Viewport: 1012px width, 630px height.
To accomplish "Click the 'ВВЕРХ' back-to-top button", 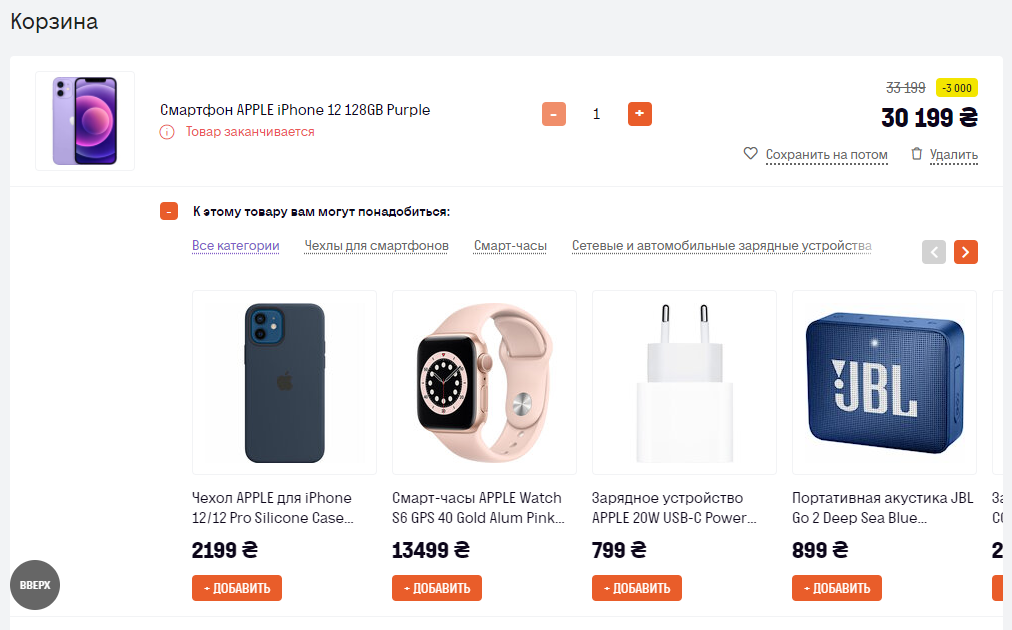I will click(x=35, y=585).
